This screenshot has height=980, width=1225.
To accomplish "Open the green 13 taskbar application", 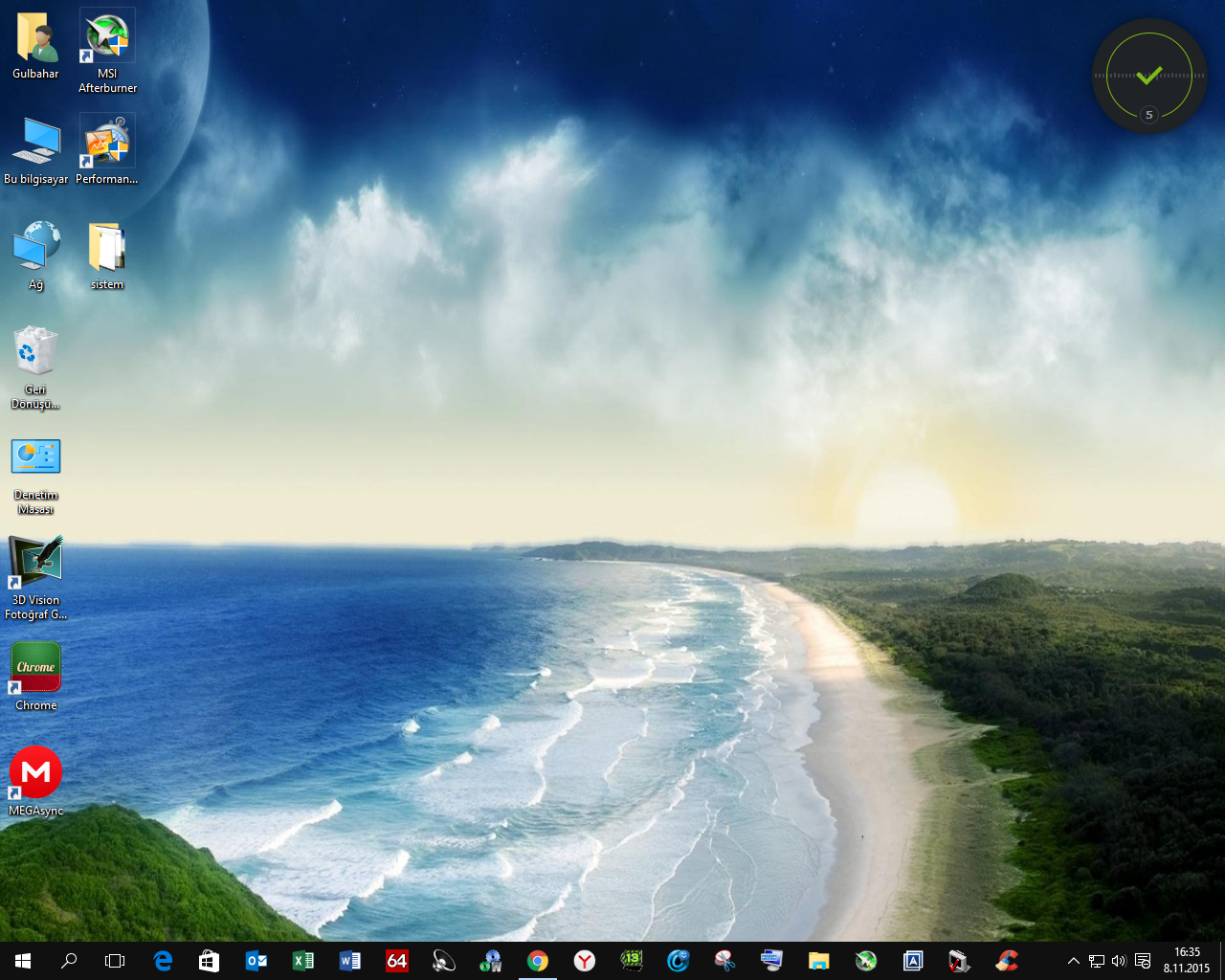I will click(632, 961).
